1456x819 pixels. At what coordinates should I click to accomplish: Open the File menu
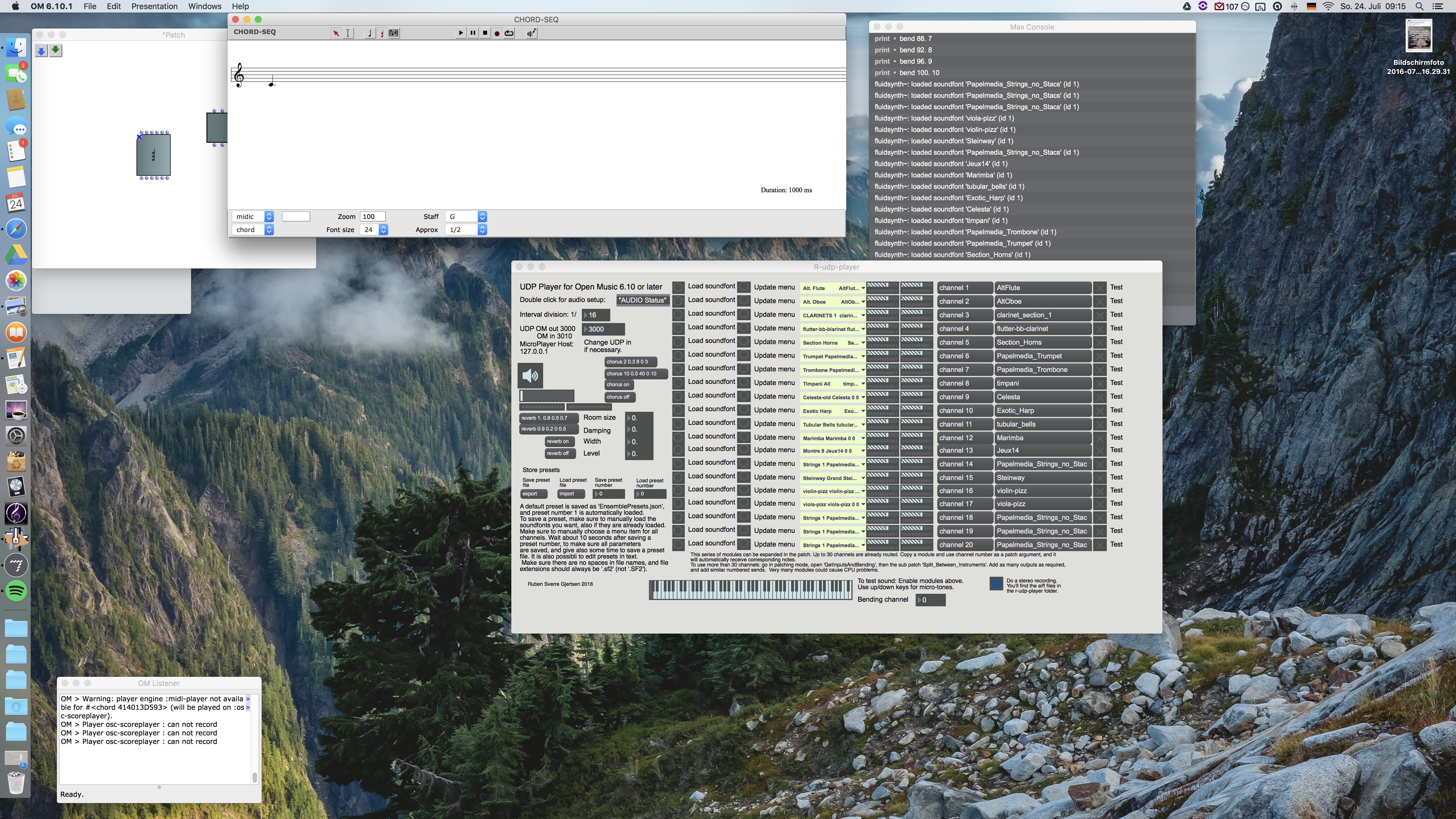(x=89, y=6)
